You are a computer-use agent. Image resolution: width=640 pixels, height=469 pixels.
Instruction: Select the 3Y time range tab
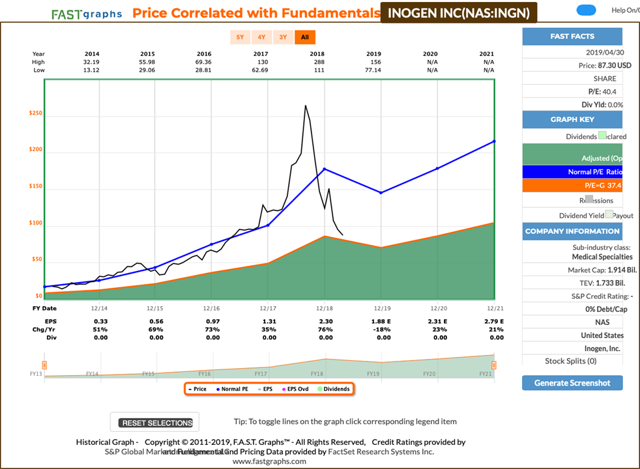[x=283, y=37]
